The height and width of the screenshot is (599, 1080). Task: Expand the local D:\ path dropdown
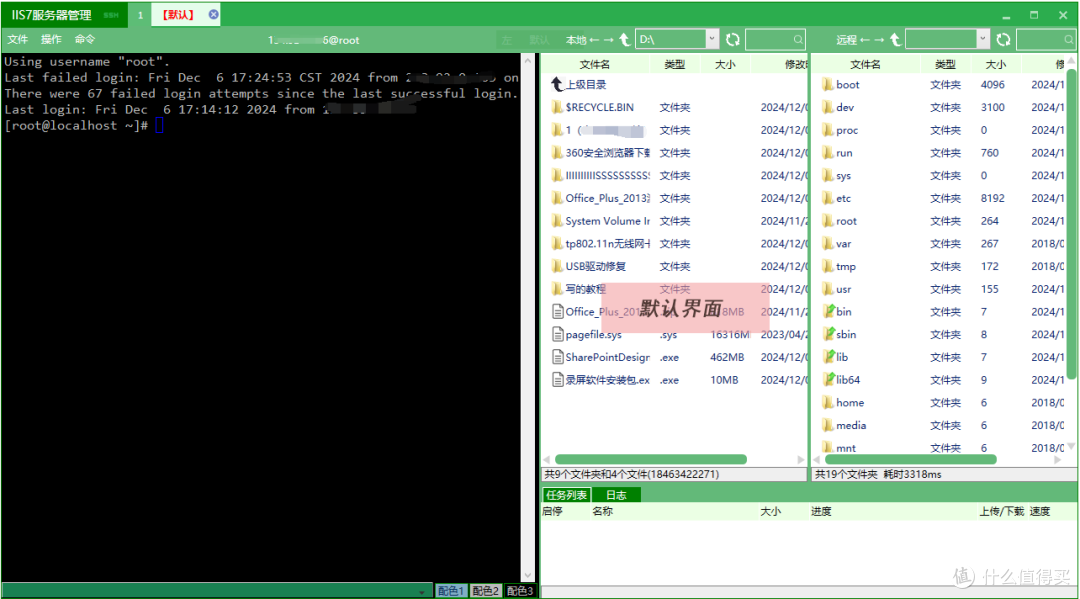[x=711, y=38]
